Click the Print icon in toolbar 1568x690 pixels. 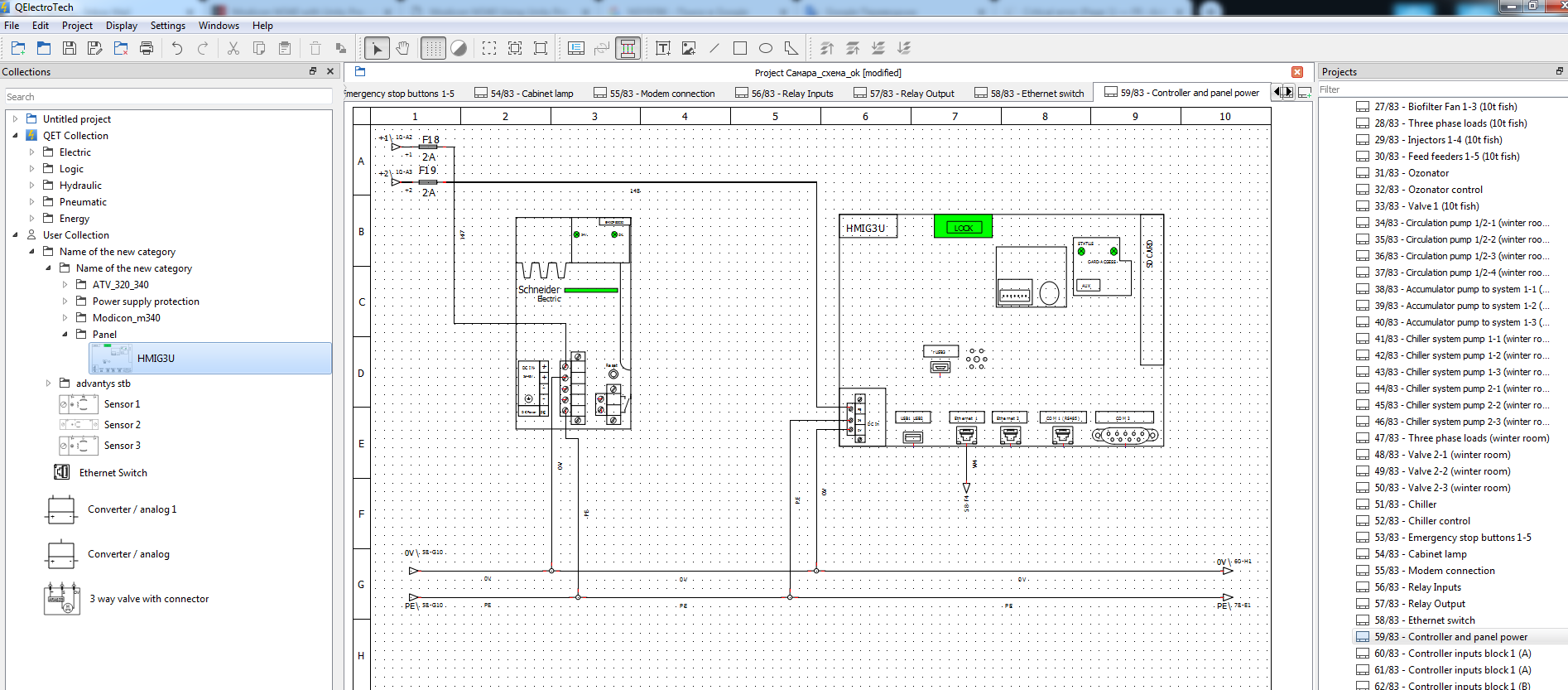[147, 48]
